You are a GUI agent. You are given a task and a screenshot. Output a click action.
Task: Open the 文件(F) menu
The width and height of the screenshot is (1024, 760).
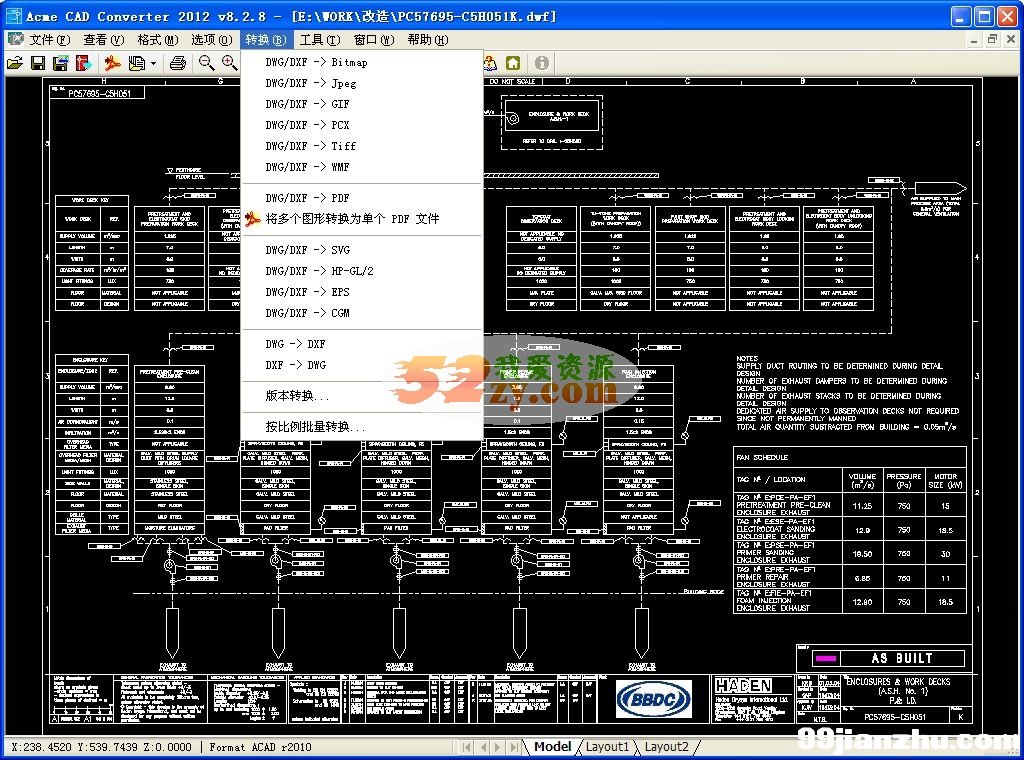[50, 40]
